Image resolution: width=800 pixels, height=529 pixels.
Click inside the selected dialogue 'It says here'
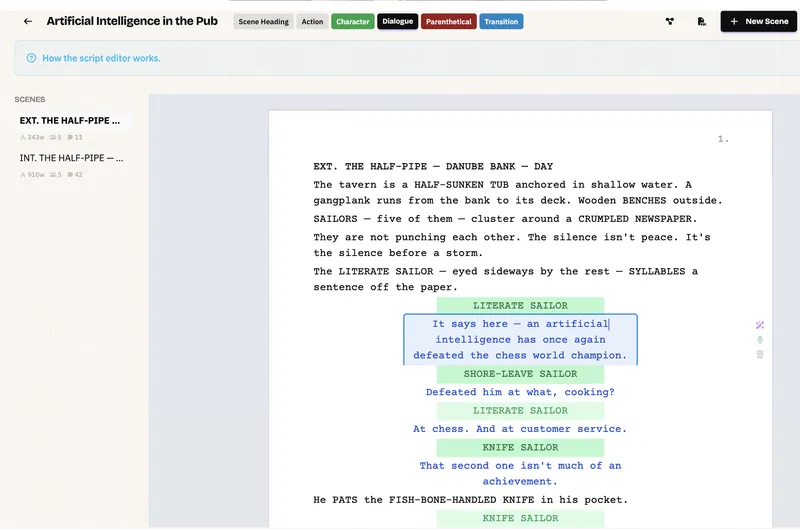point(520,339)
